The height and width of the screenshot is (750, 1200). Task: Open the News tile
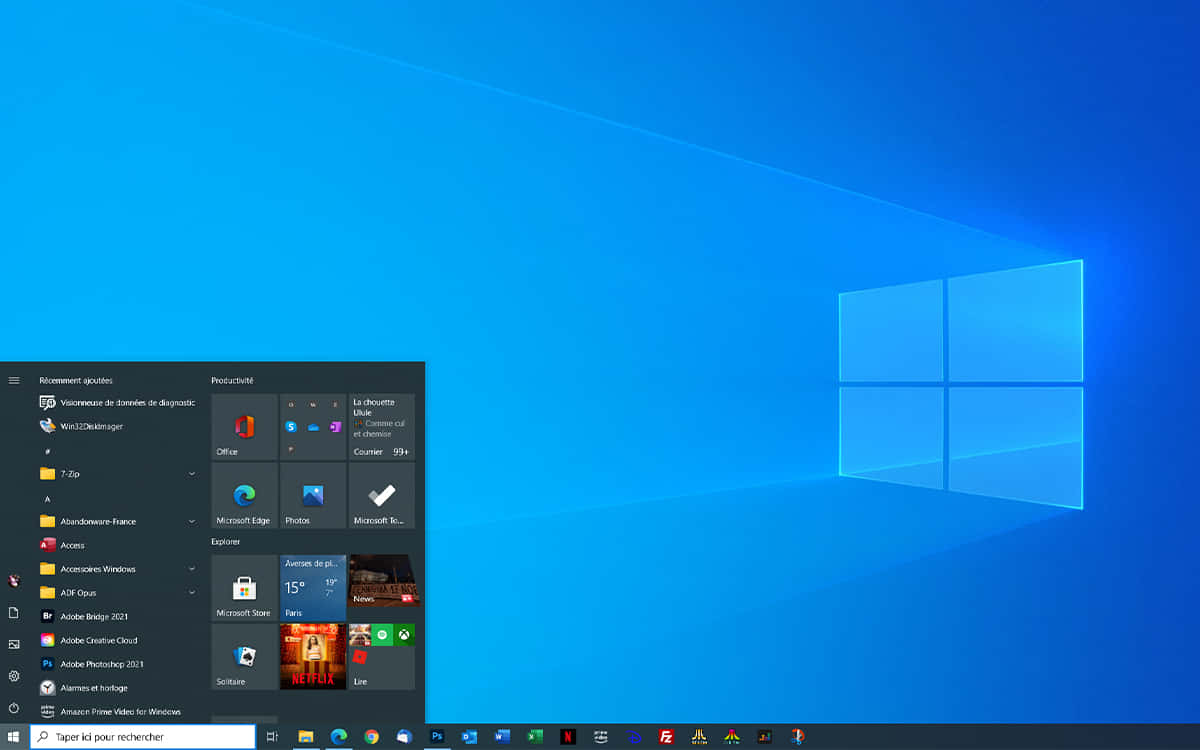(x=382, y=581)
